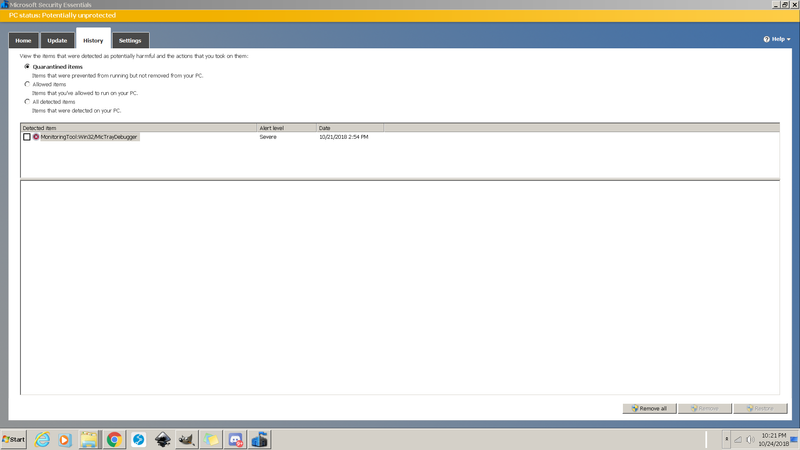Restore down the Security Essentials window
The height and width of the screenshot is (450, 800).
point(785,5)
